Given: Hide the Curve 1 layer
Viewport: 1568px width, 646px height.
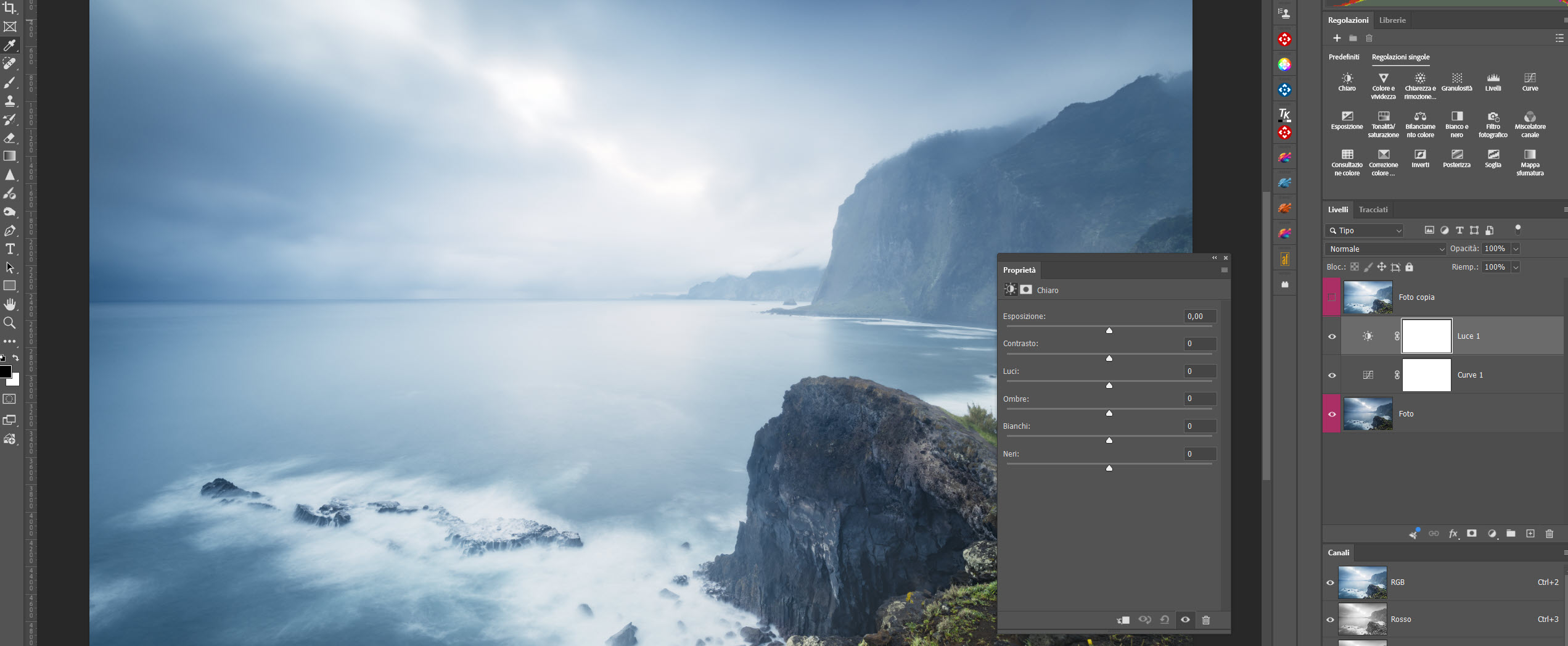Looking at the screenshot, I should pos(1332,375).
